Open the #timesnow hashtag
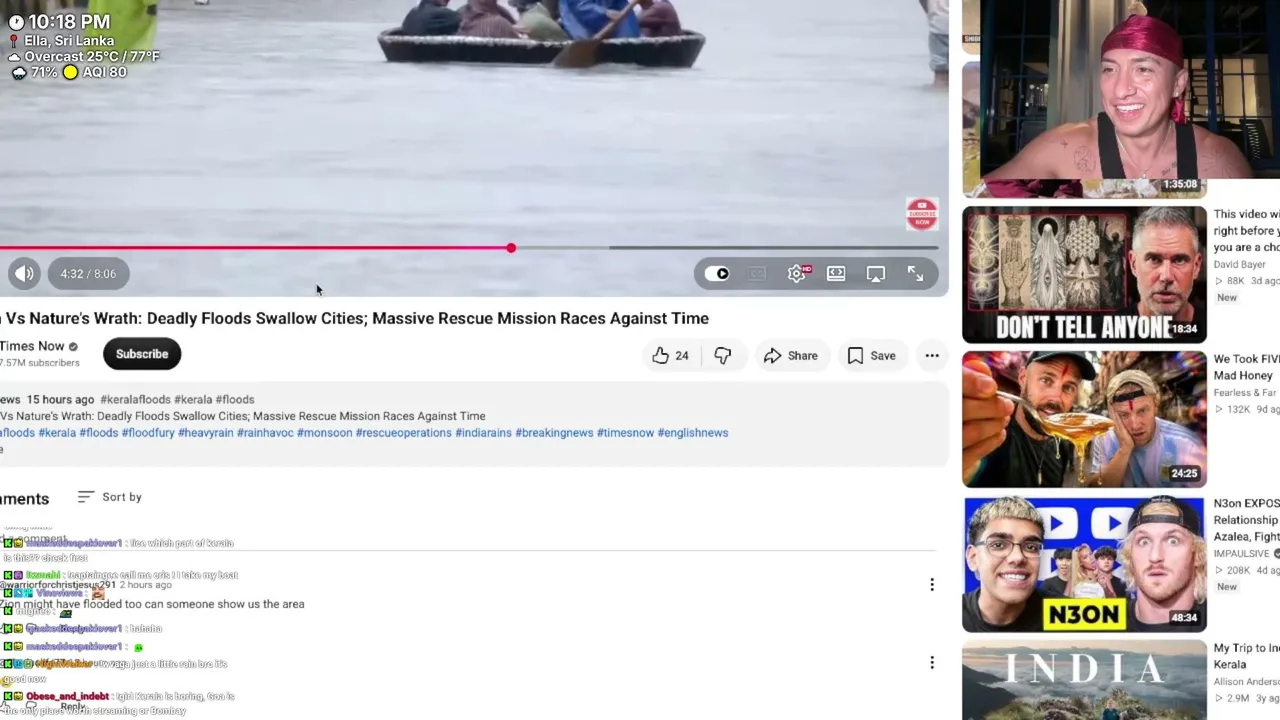 coord(625,433)
